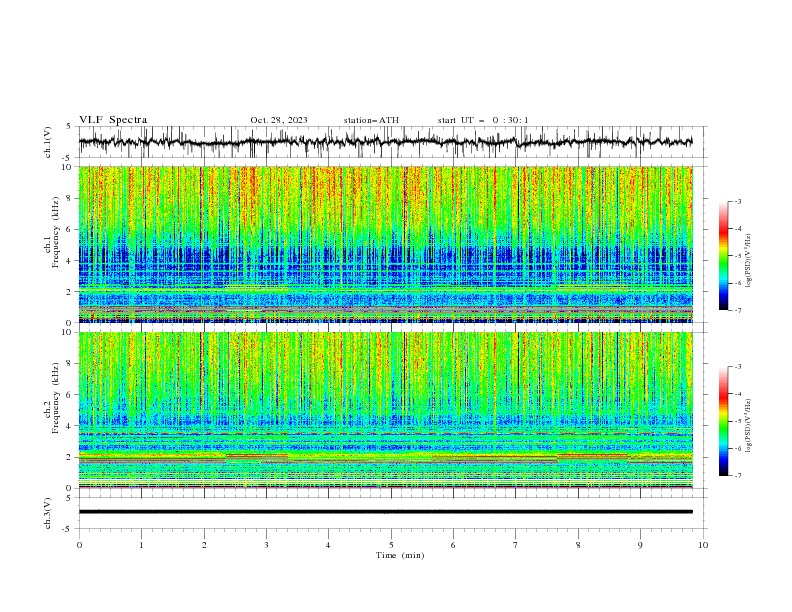The width and height of the screenshot is (792, 612).
Task: Click time axis tick label "2"
Action: [x=204, y=545]
